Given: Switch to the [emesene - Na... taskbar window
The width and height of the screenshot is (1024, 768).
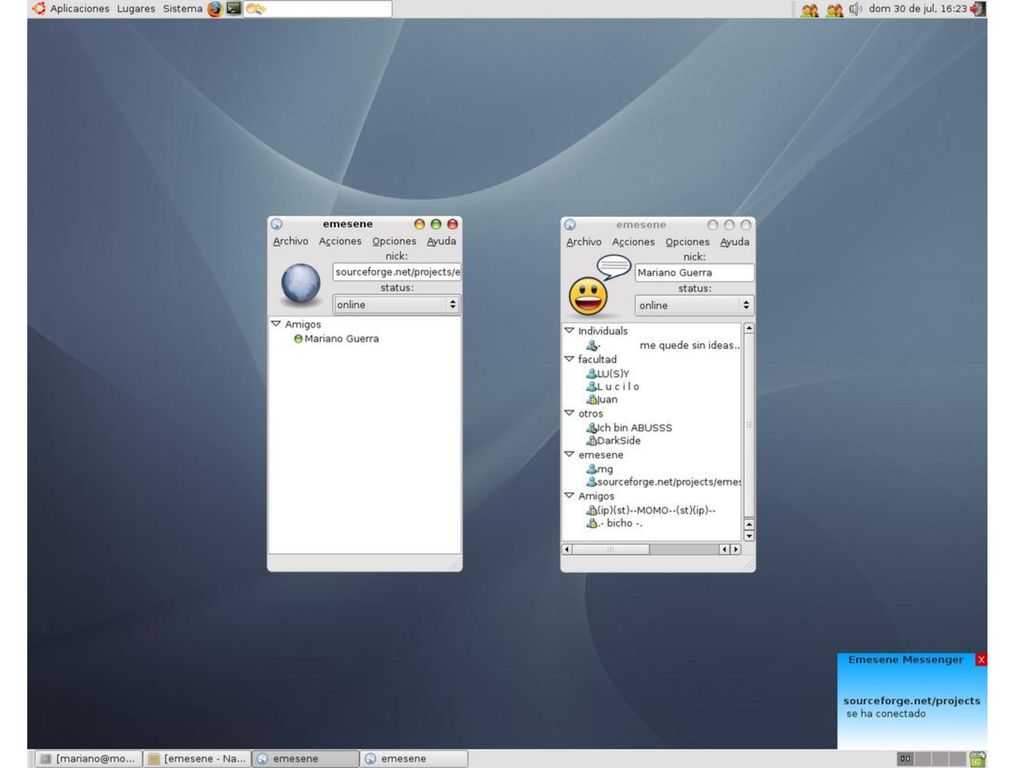Looking at the screenshot, I should (197, 759).
